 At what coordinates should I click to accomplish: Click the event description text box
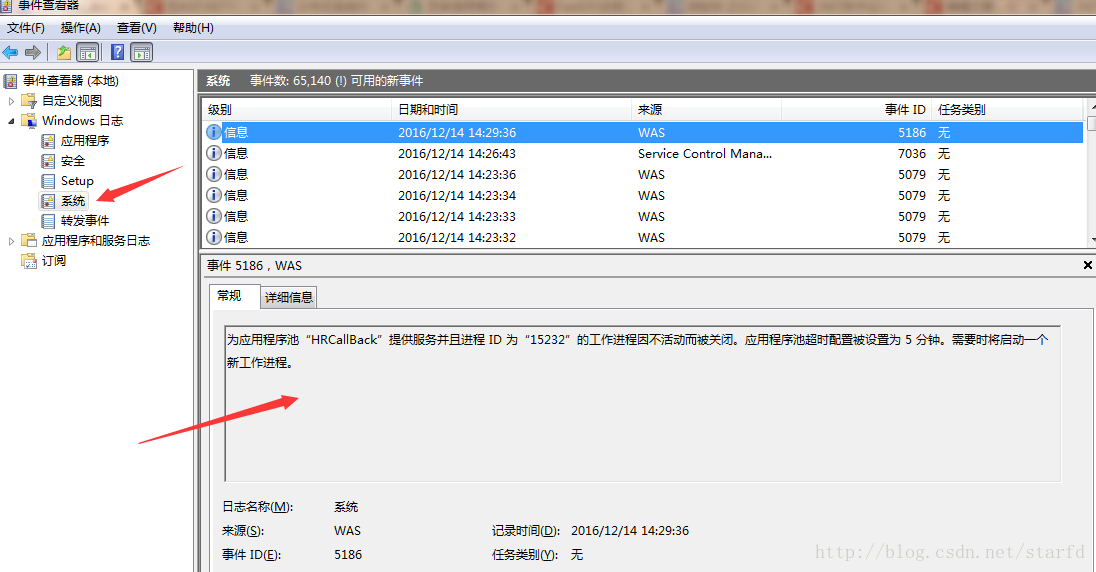tap(642, 403)
